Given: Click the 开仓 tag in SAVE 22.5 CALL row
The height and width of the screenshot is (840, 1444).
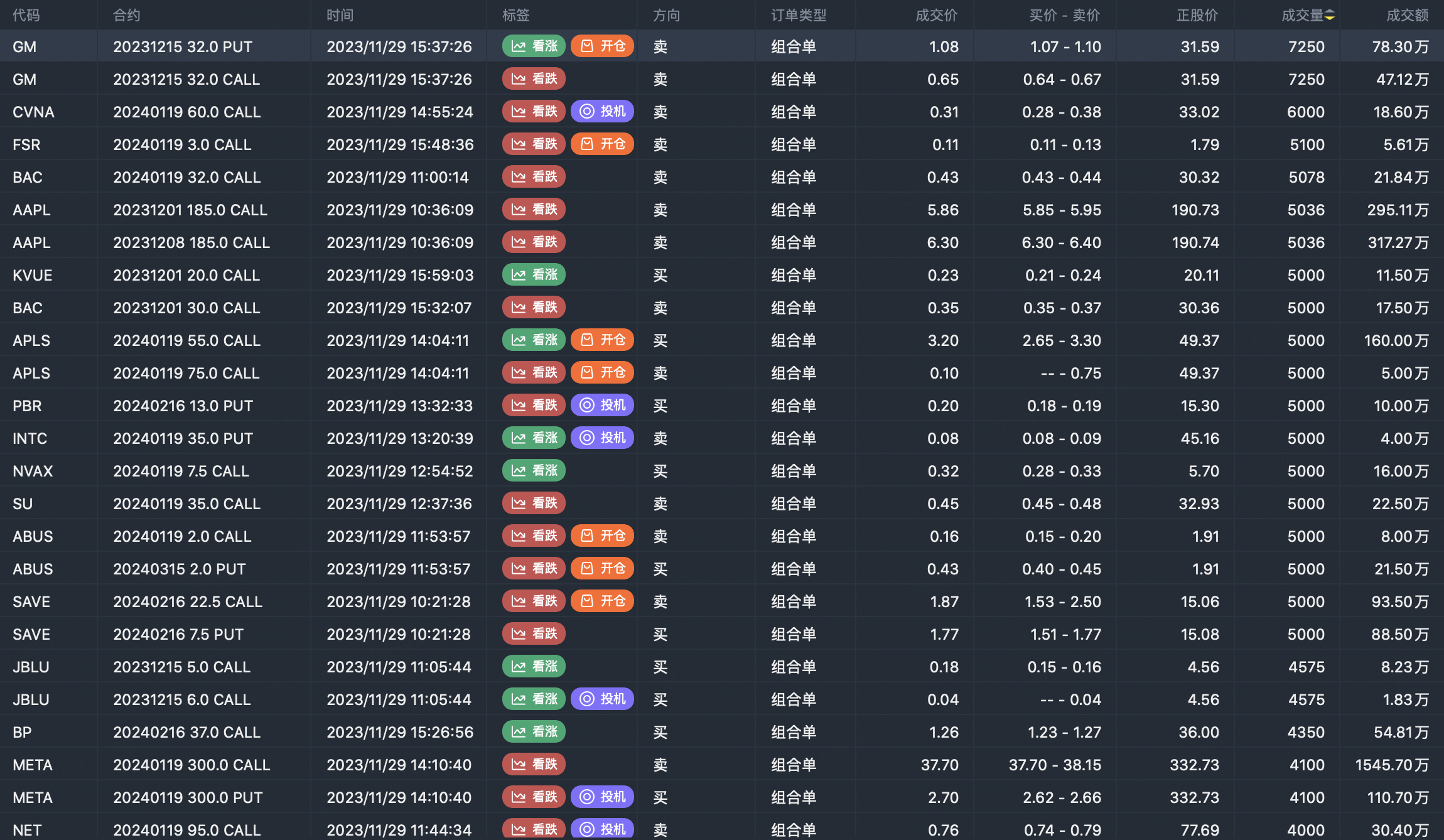Looking at the screenshot, I should 603,601.
